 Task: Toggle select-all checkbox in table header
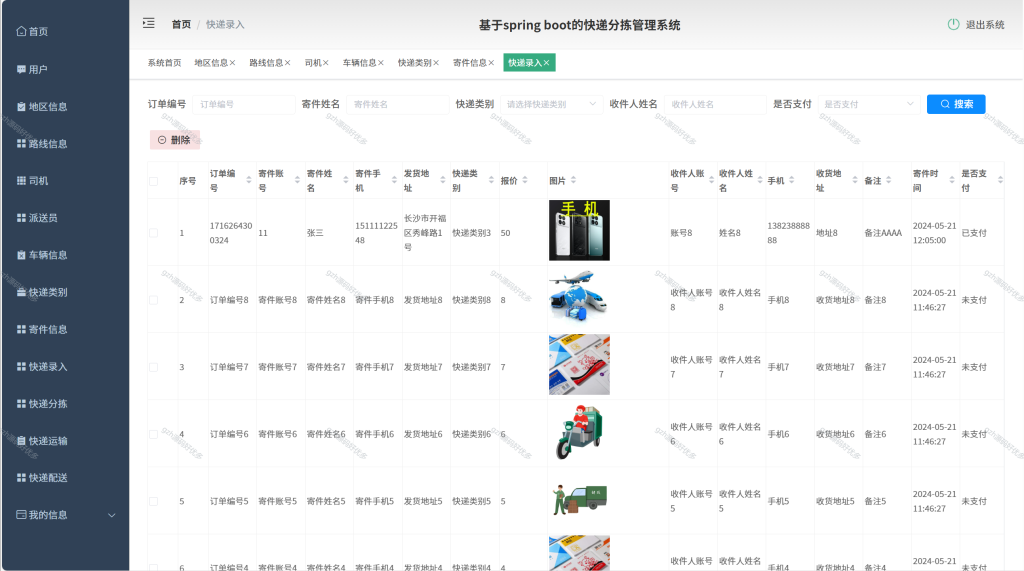(x=153, y=181)
